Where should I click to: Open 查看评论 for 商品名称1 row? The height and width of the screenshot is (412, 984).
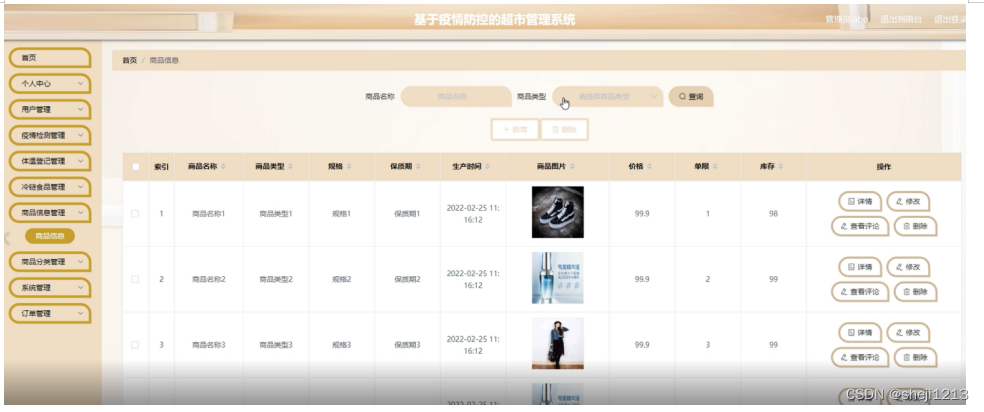point(860,226)
